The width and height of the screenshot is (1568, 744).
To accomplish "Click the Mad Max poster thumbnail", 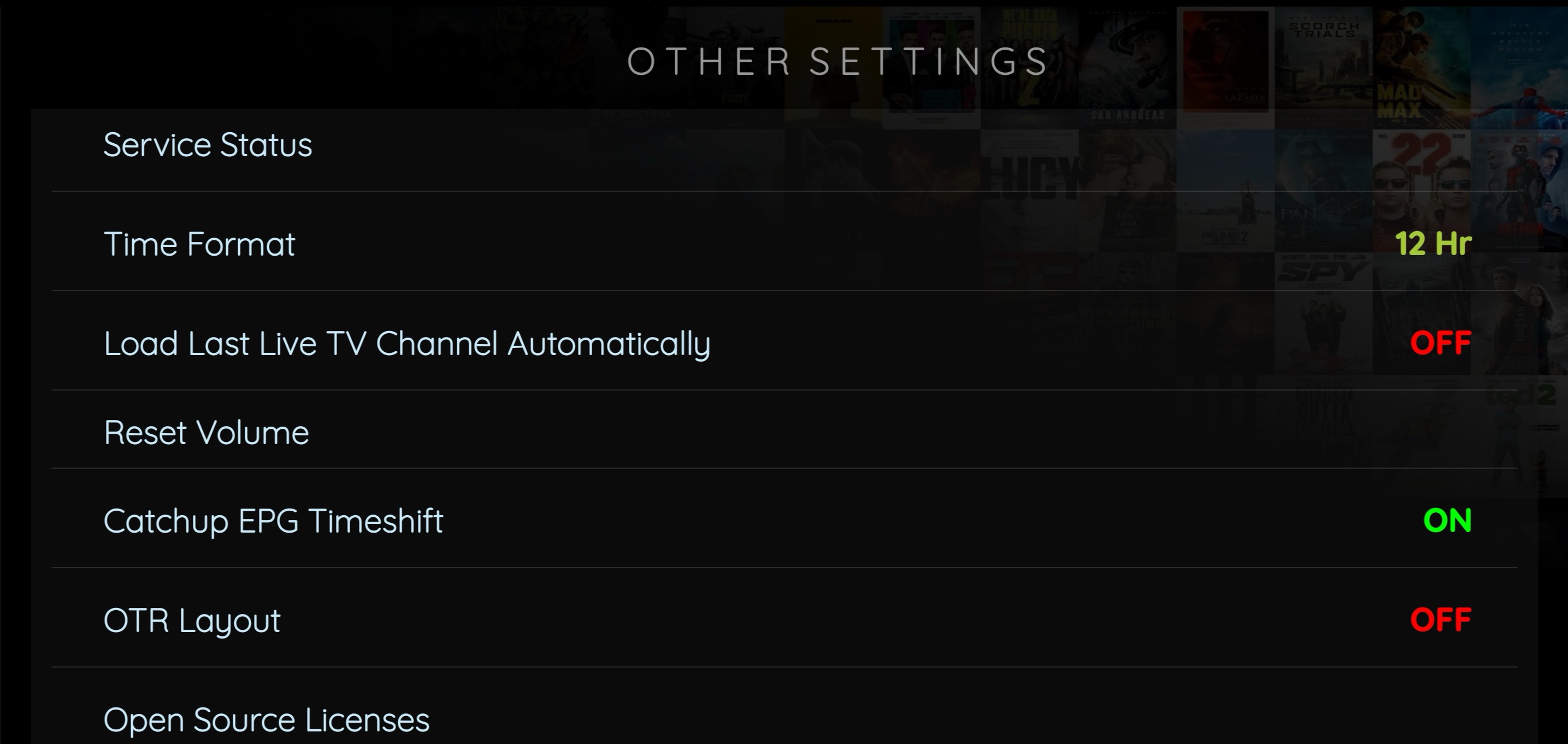I will 1420,67.
